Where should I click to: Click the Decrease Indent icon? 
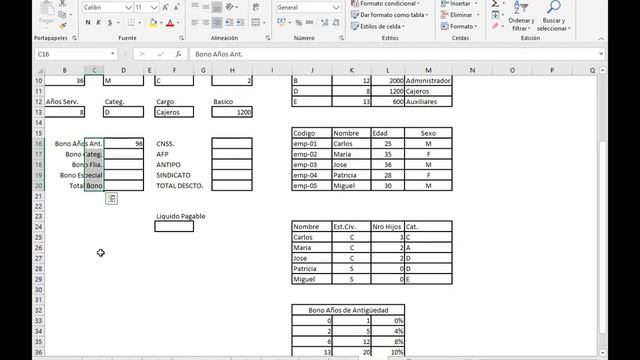(x=229, y=22)
